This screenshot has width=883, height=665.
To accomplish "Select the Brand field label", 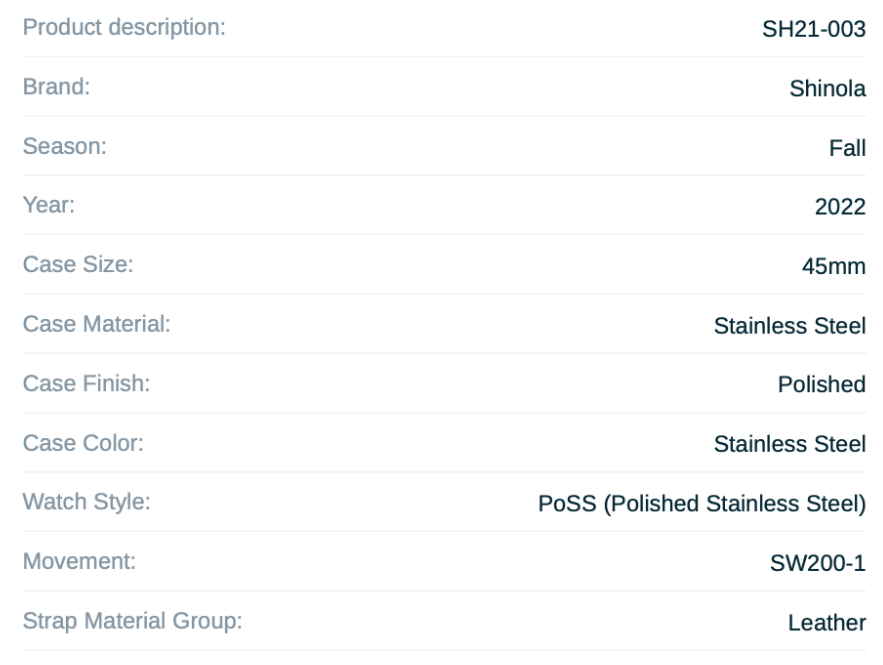I will coord(56,87).
